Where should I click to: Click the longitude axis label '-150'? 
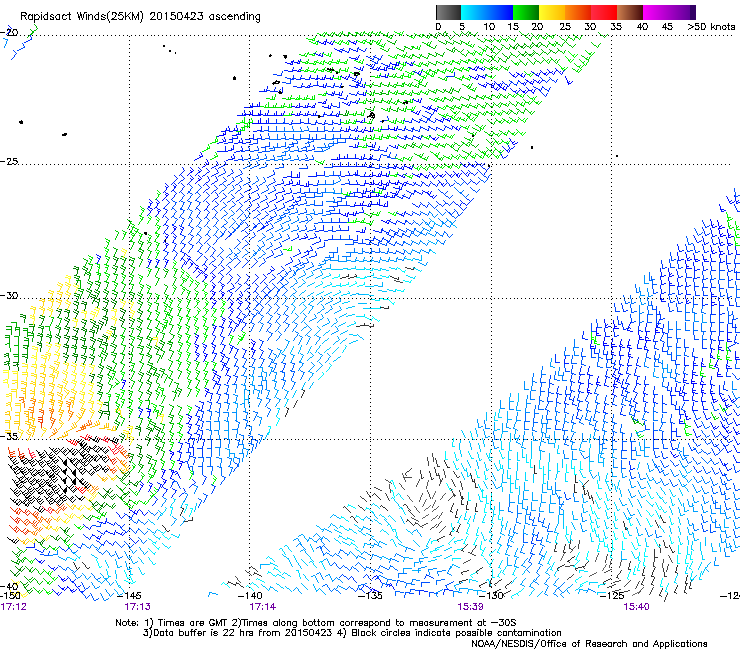point(10,596)
